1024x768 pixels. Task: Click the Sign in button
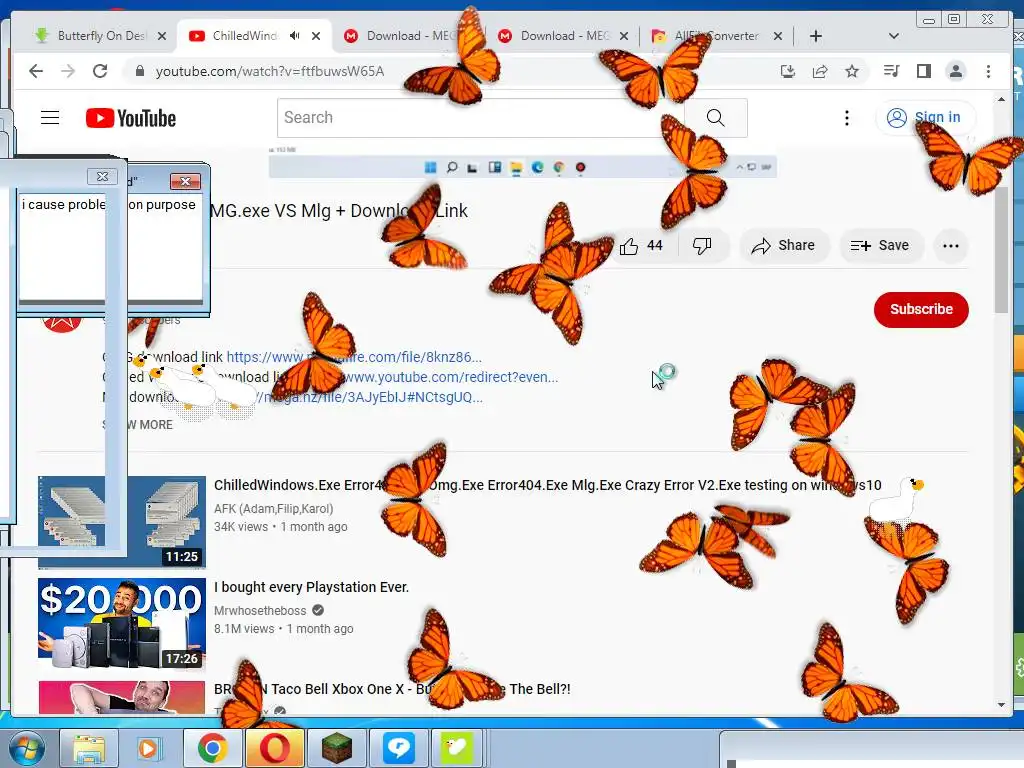[925, 118]
